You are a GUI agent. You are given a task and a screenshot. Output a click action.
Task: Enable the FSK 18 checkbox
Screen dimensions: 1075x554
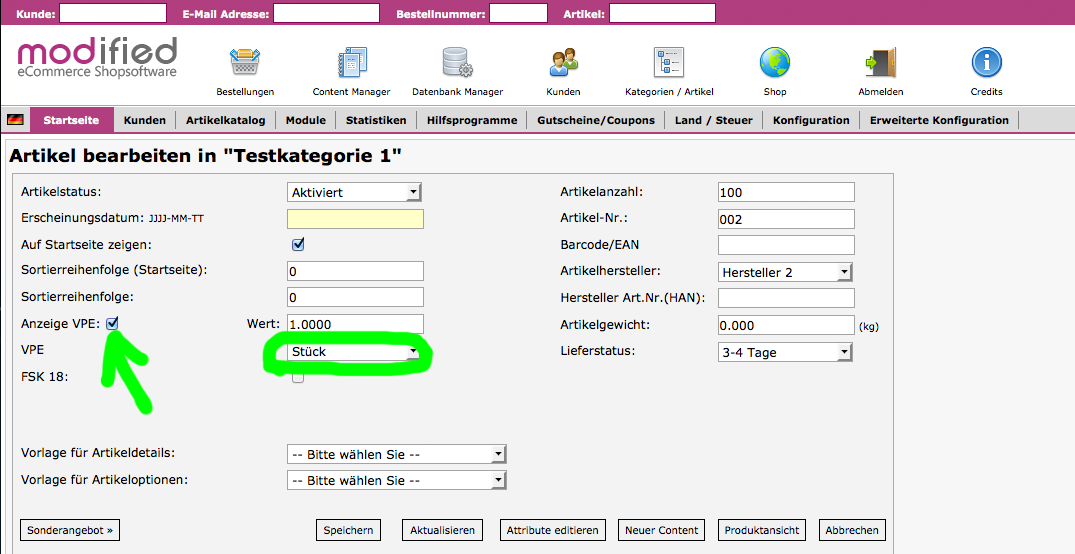(x=297, y=377)
